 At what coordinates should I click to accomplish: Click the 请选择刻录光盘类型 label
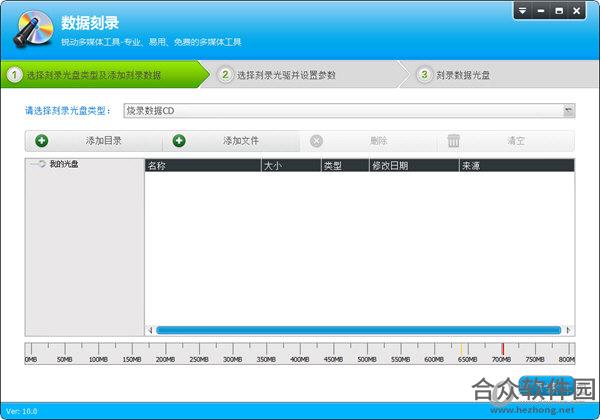pyautogui.click(x=68, y=111)
